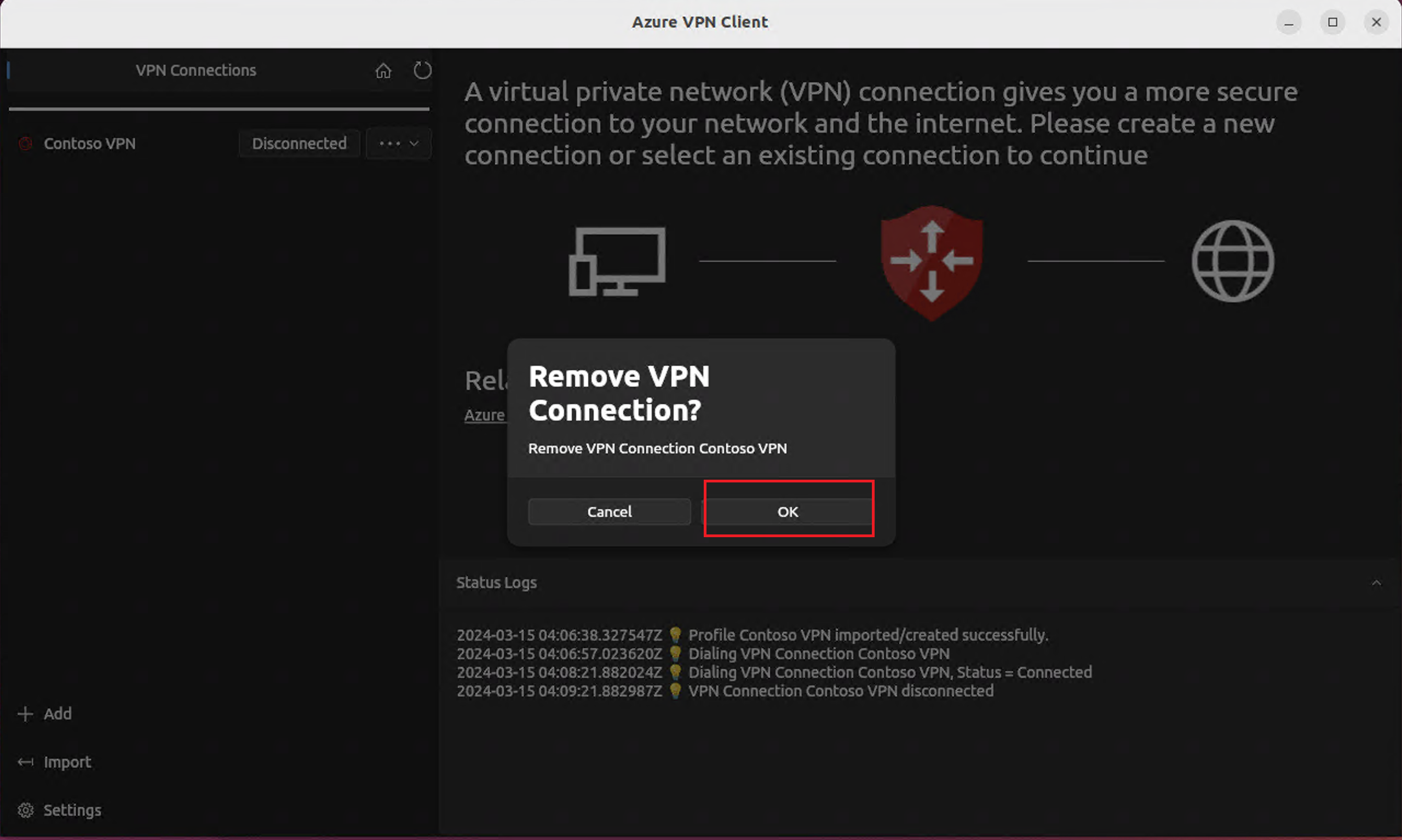Refresh the VPN connections list
Viewport: 1402px width, 840px height.
(x=422, y=70)
